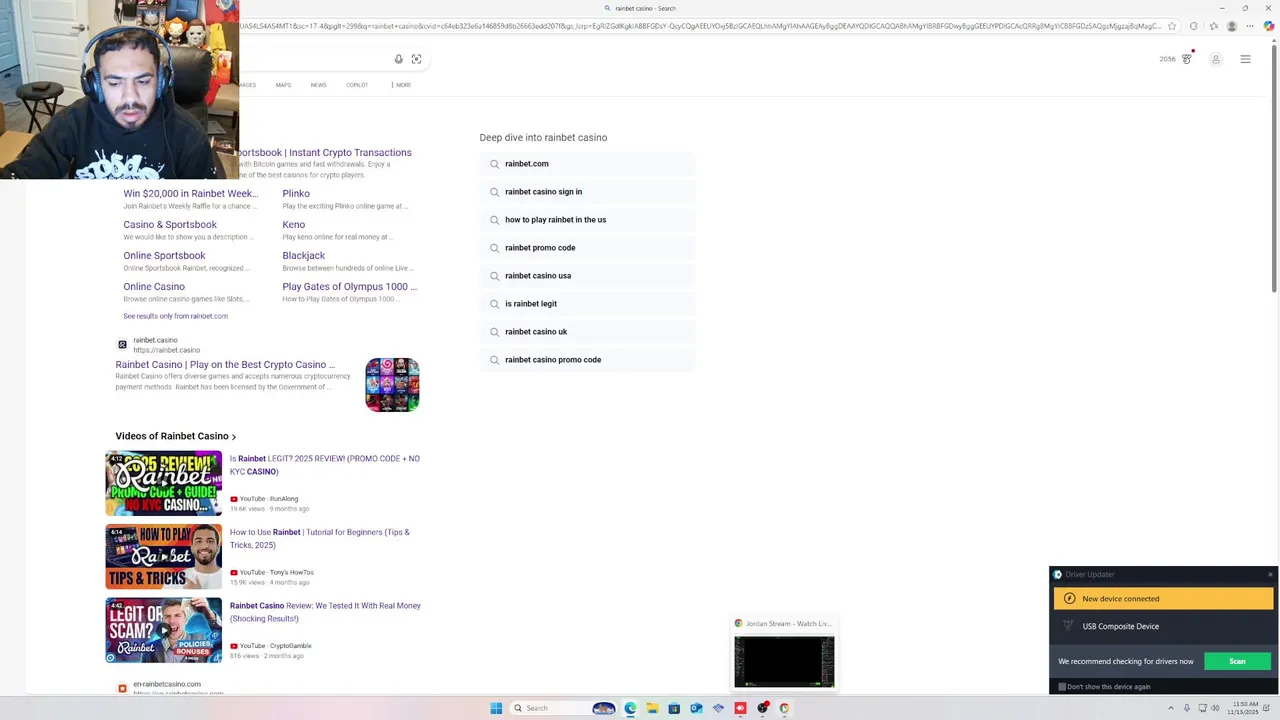The height and width of the screenshot is (720, 1280).
Task: Switch to the COPILOT search tab
Action: (357, 85)
